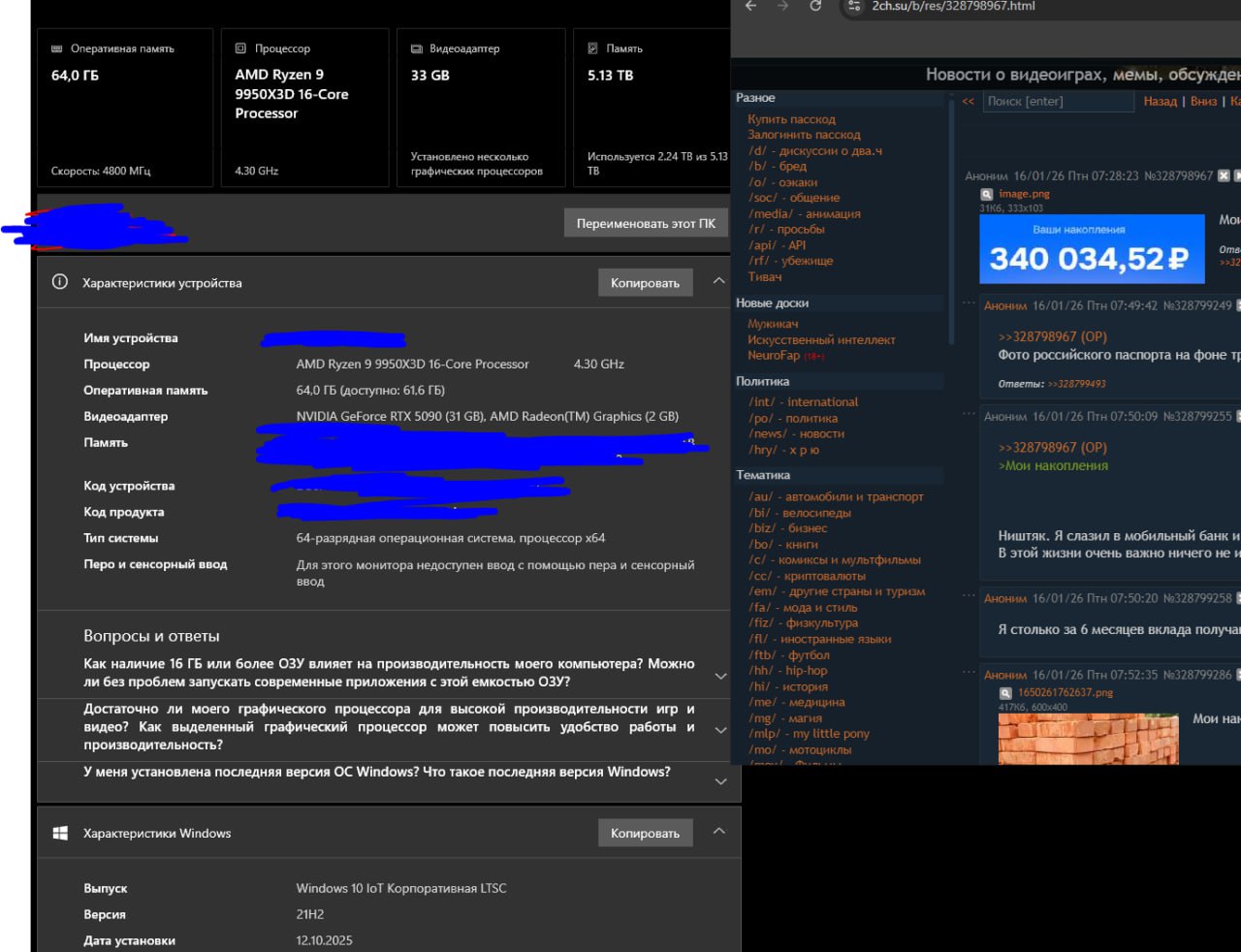This screenshot has height=952, width=1241.
Task: Reload the 2ch.su page
Action: (815, 6)
